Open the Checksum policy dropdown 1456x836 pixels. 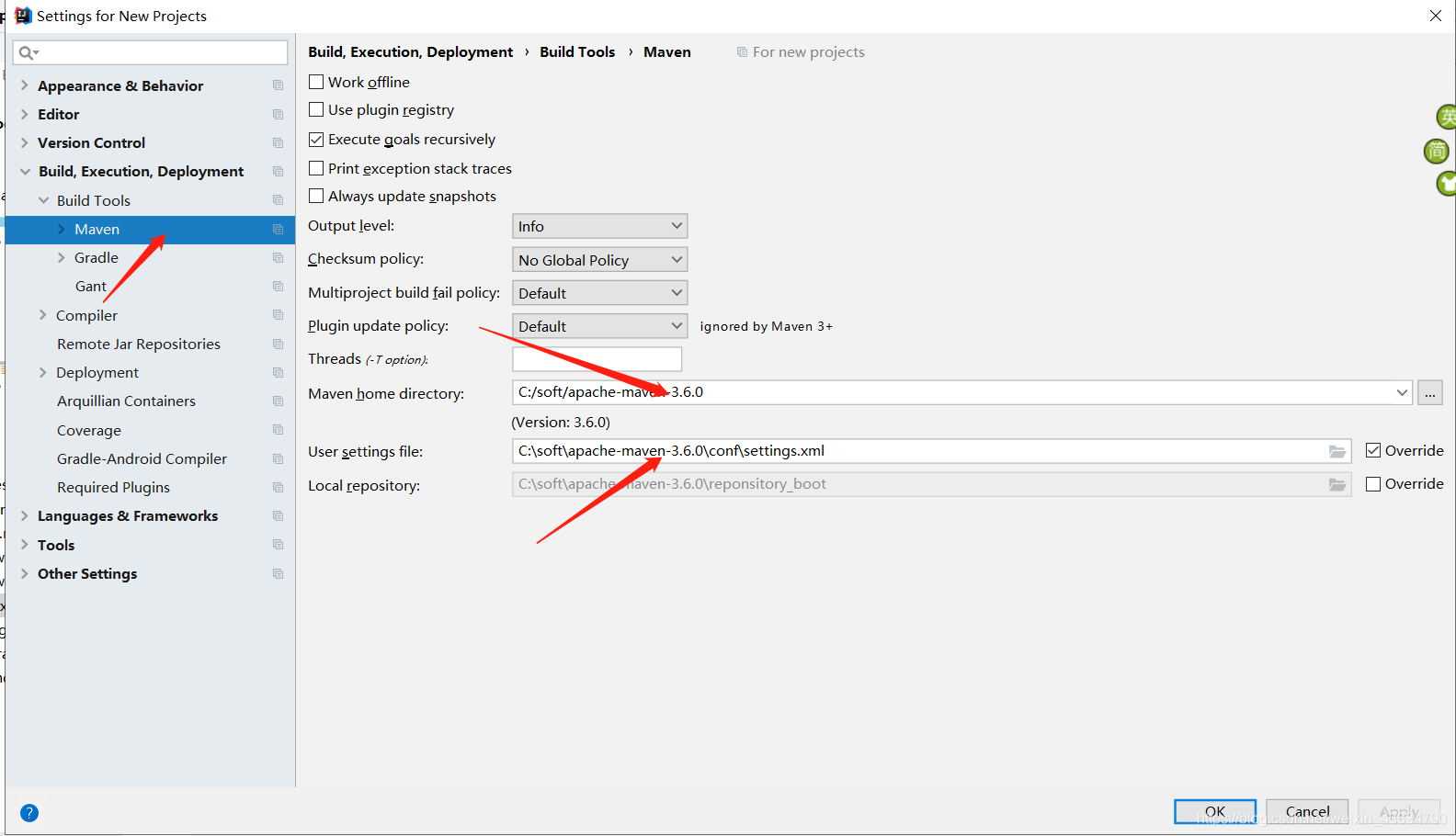pos(599,260)
